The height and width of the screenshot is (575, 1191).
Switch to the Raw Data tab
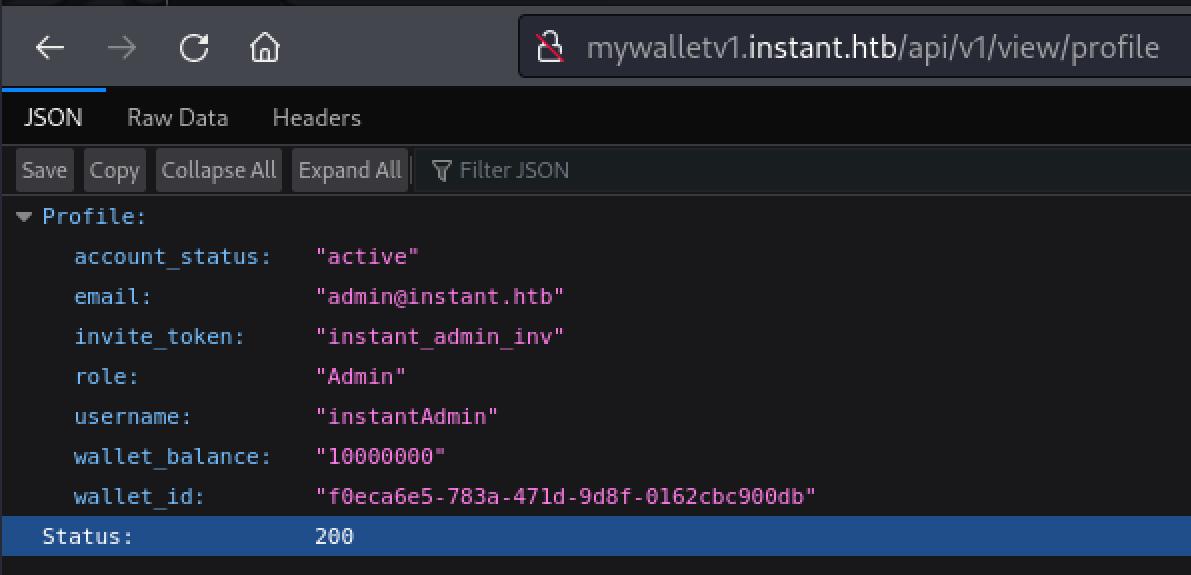pyautogui.click(x=177, y=118)
